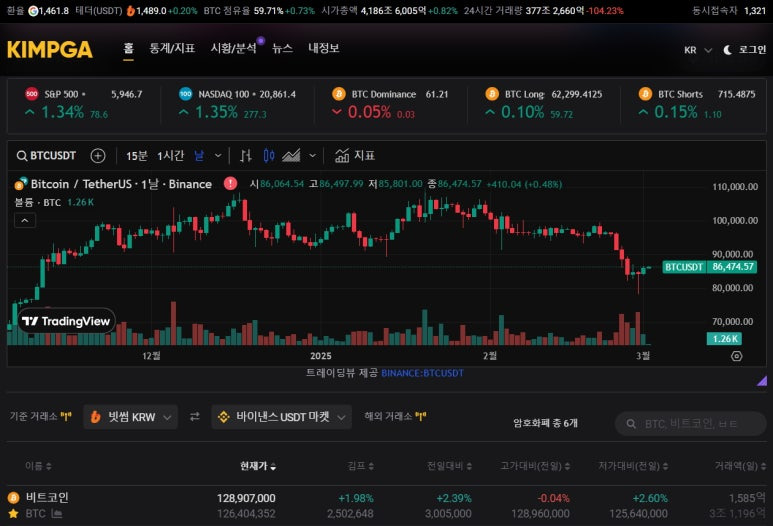Screen dimensions: 773x526
Task: Expand the chart style dropdown arrow
Action: (x=312, y=156)
